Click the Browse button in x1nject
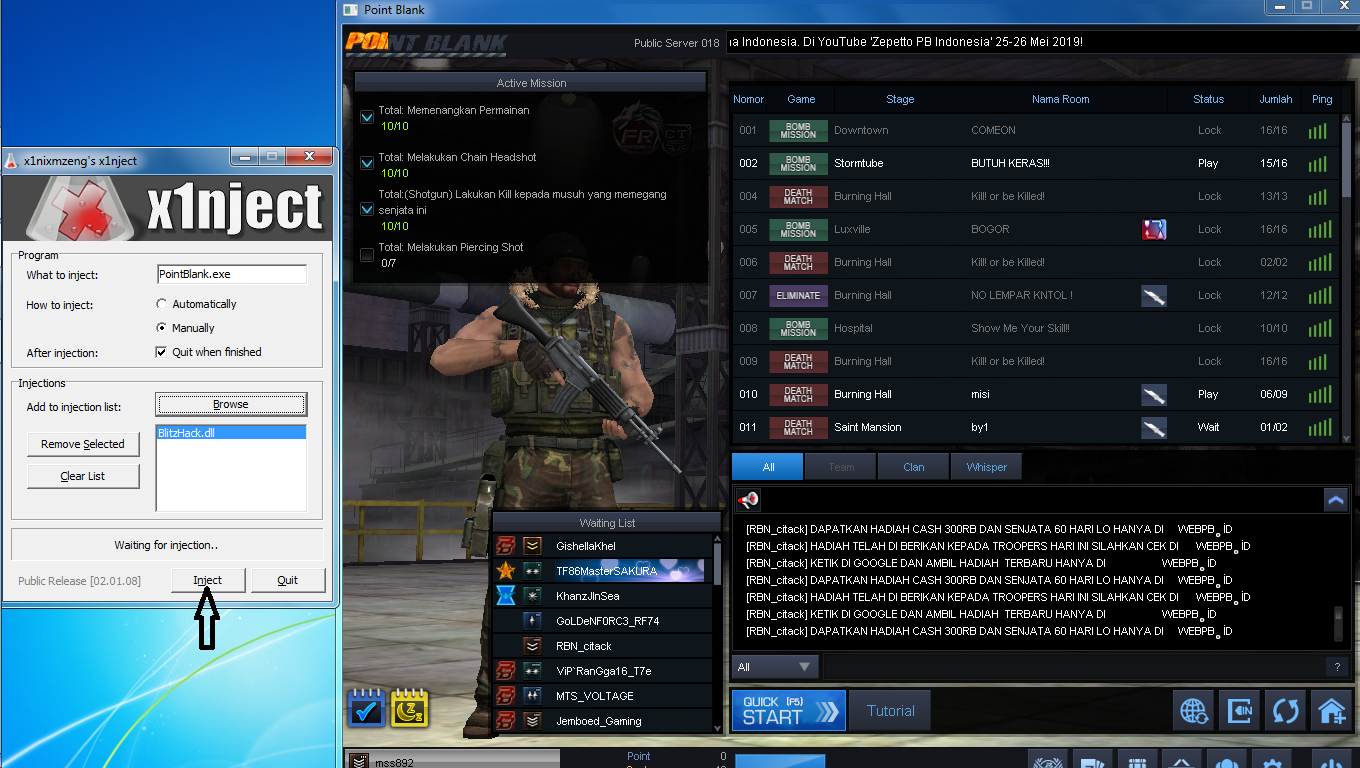The height and width of the screenshot is (768, 1360). (231, 404)
